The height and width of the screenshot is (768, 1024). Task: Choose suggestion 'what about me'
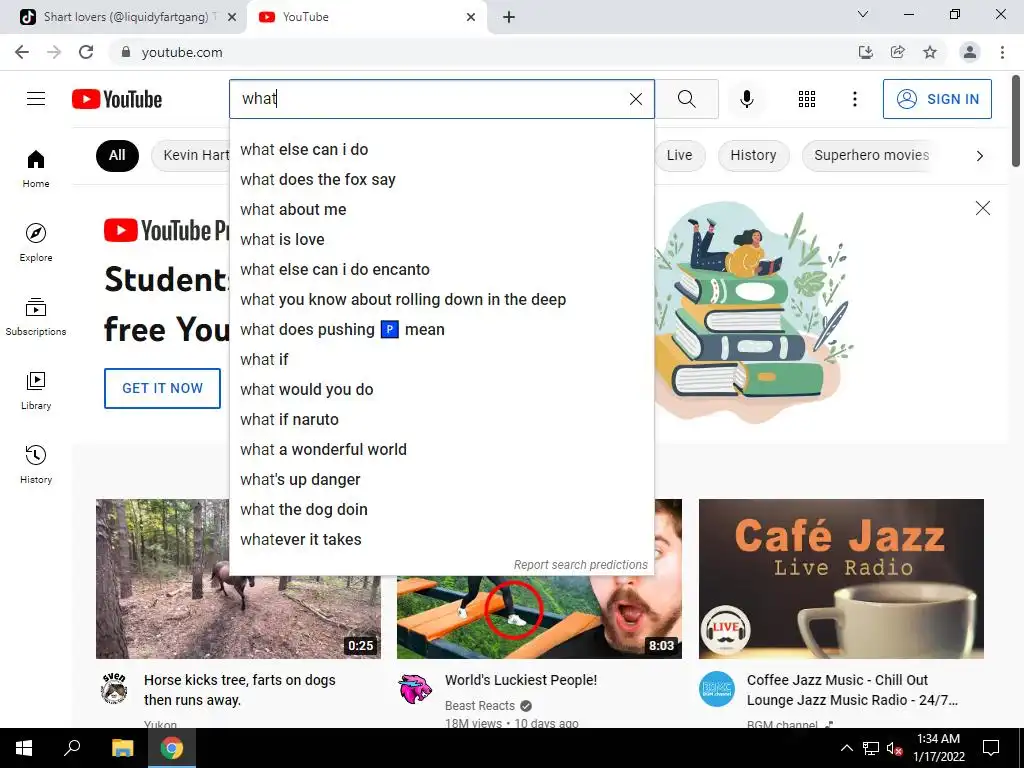pyautogui.click(x=441, y=210)
